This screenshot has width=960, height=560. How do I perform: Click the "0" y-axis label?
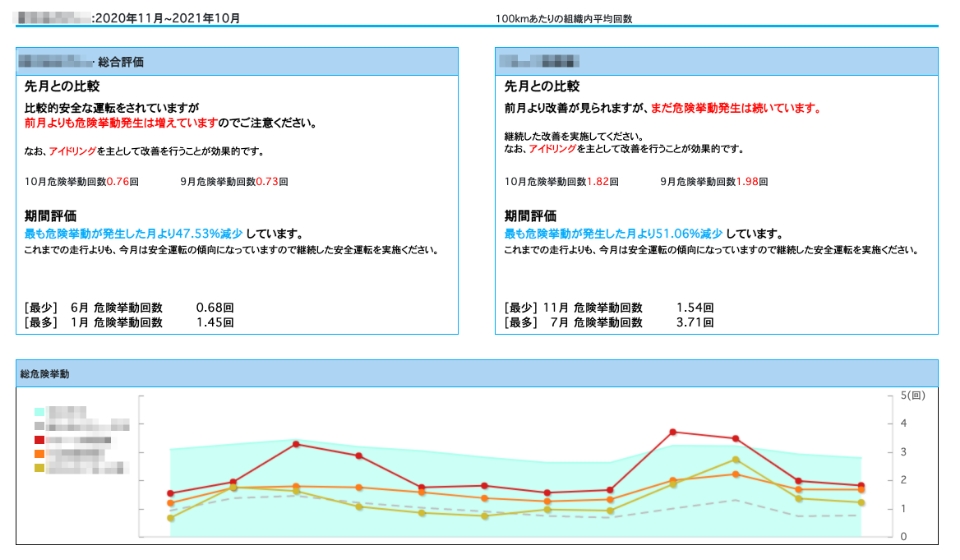[904, 537]
